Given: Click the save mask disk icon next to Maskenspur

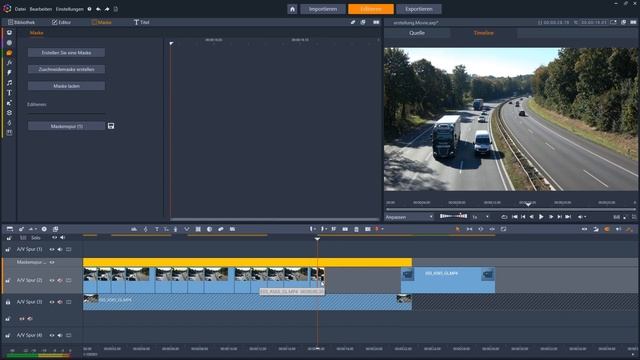Looking at the screenshot, I should [x=111, y=126].
